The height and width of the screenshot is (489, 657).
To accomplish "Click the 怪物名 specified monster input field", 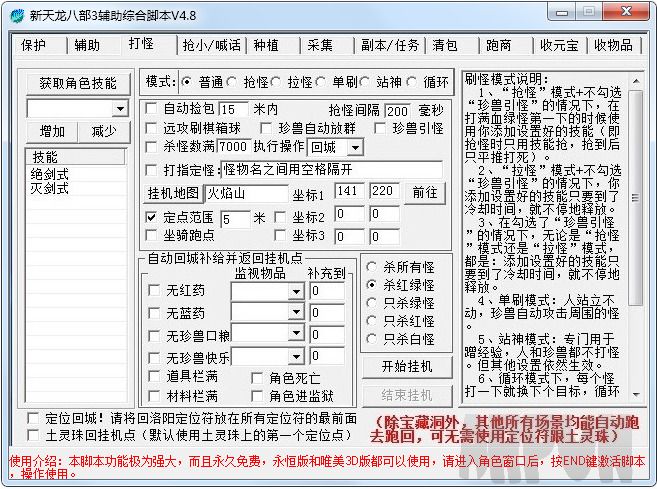I will [x=331, y=170].
